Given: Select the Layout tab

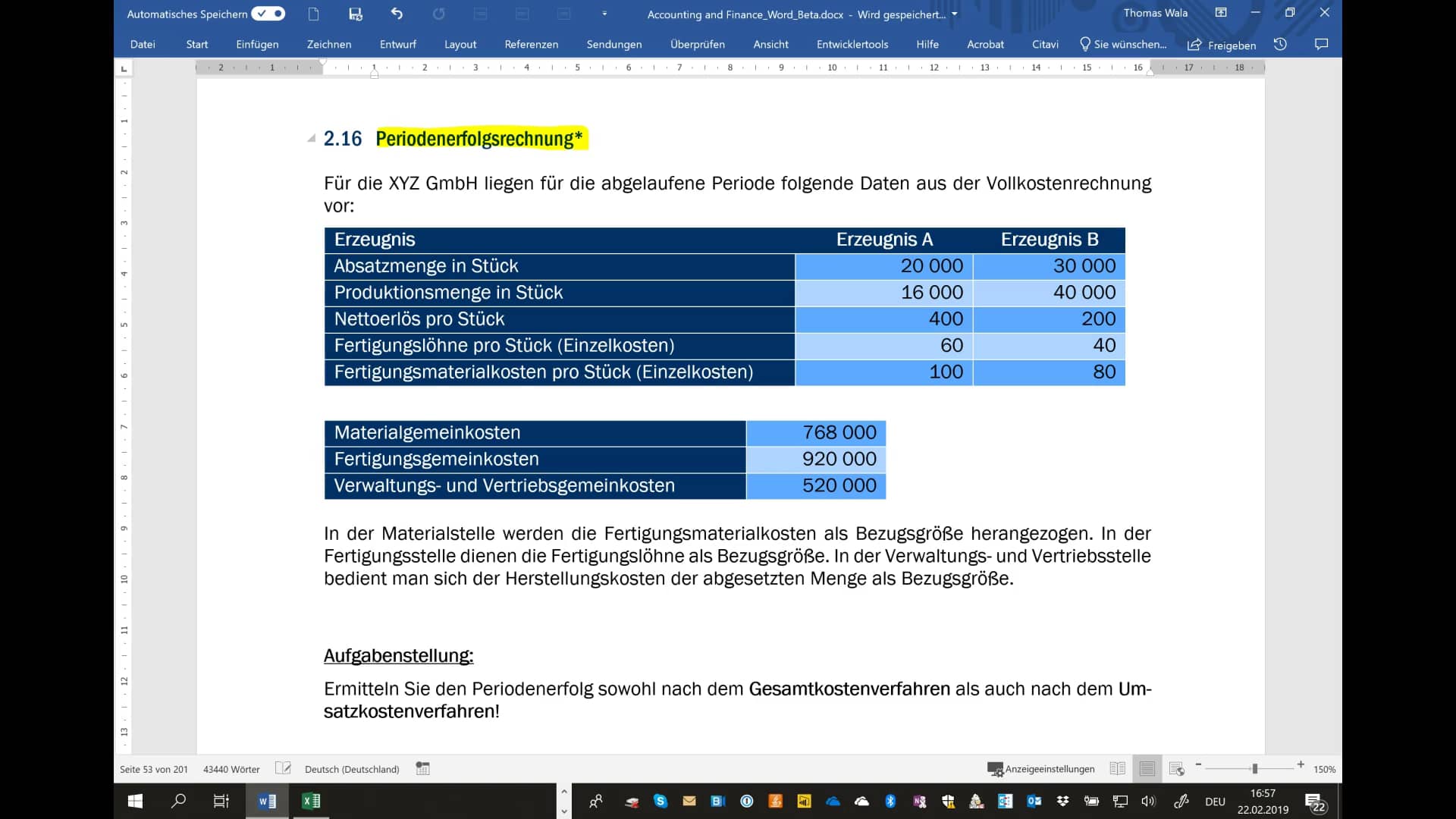Looking at the screenshot, I should (x=460, y=44).
